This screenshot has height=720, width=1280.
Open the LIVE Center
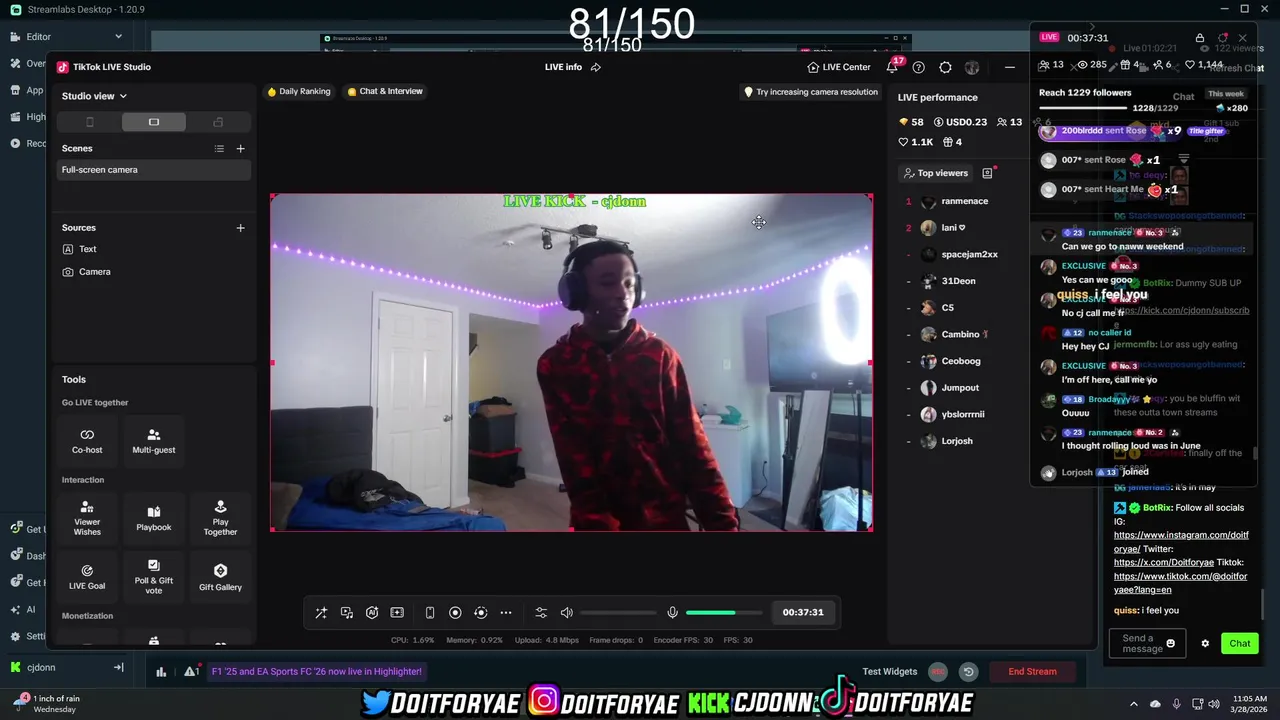pyautogui.click(x=839, y=67)
